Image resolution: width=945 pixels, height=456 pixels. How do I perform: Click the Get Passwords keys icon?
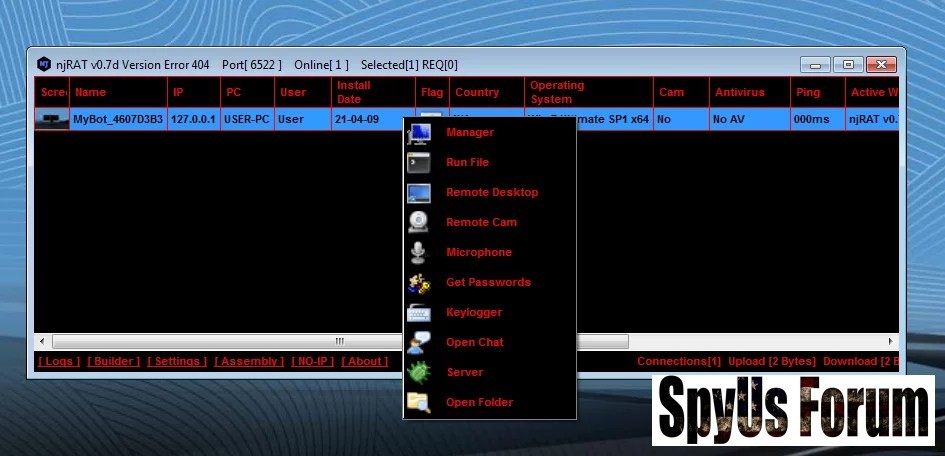click(x=418, y=283)
